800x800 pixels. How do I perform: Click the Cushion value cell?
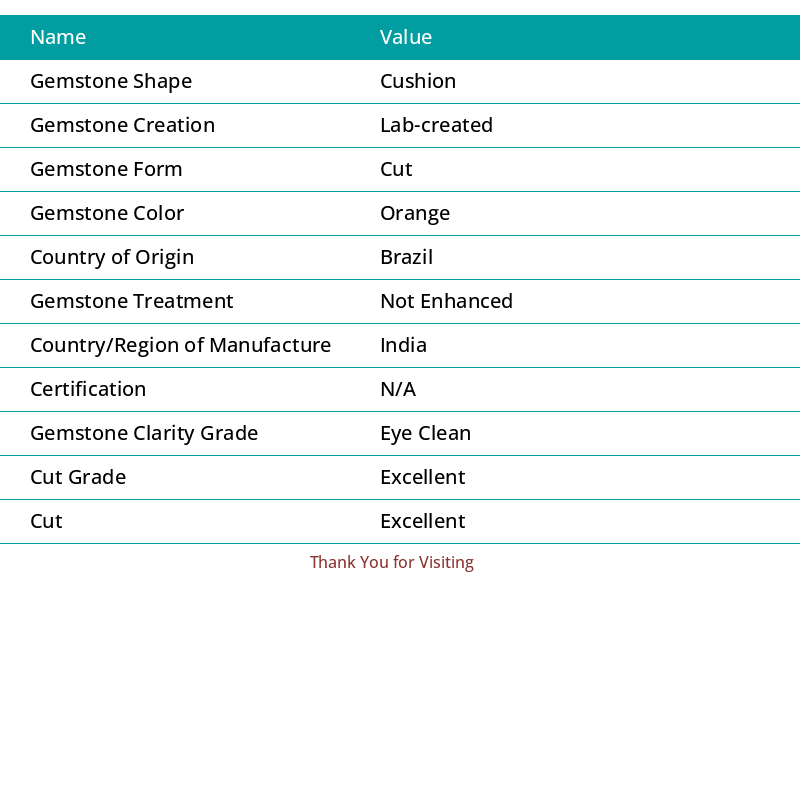tap(418, 81)
